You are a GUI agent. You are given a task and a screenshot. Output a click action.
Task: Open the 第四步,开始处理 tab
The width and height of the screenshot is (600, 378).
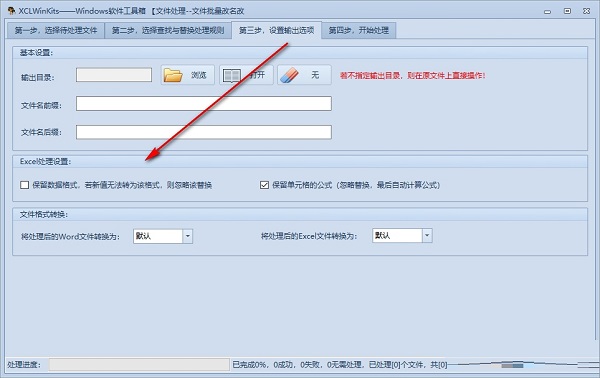point(359,30)
